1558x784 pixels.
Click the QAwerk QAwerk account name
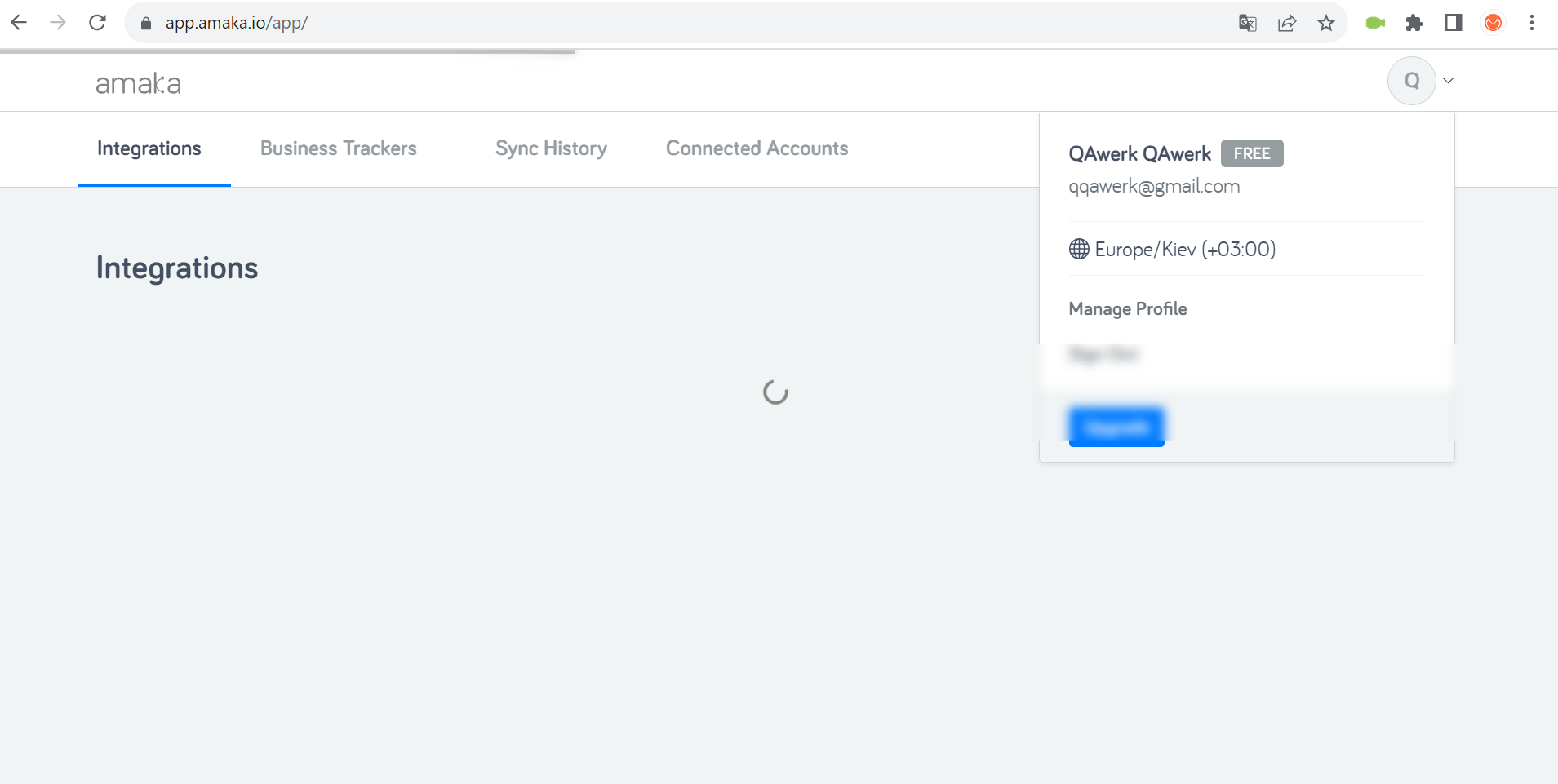(x=1140, y=154)
